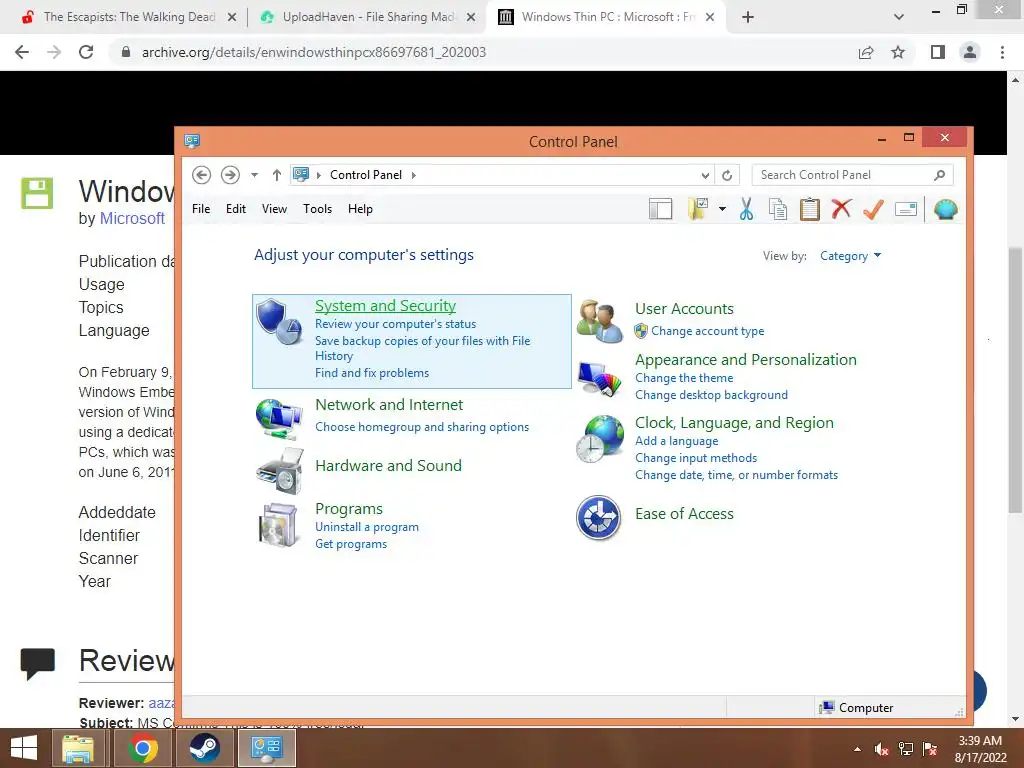
Task: Click Change account type
Action: click(x=707, y=331)
